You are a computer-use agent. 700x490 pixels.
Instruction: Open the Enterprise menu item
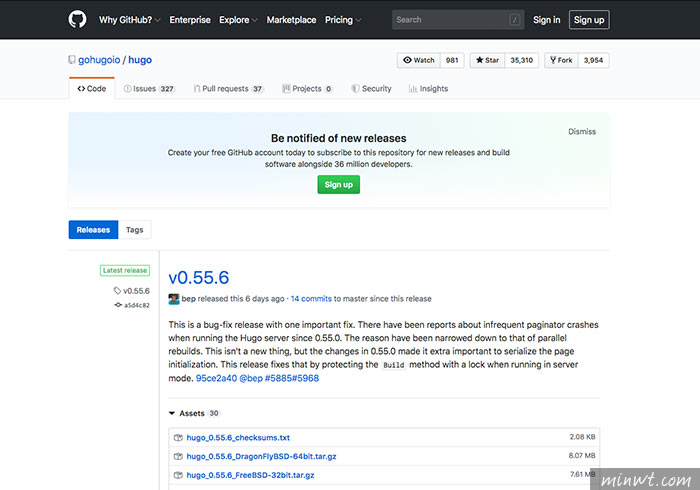point(190,20)
